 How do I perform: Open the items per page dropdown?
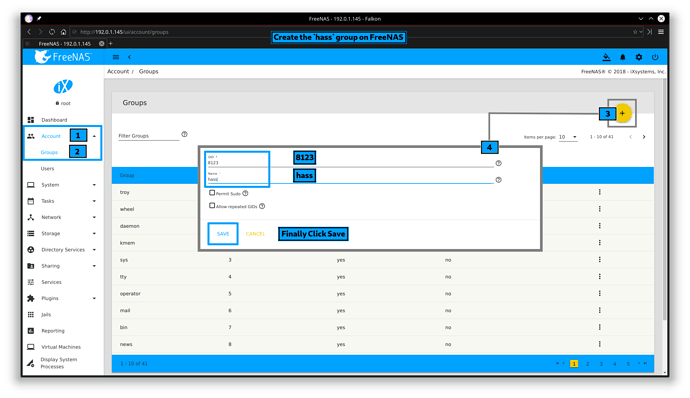coord(568,137)
